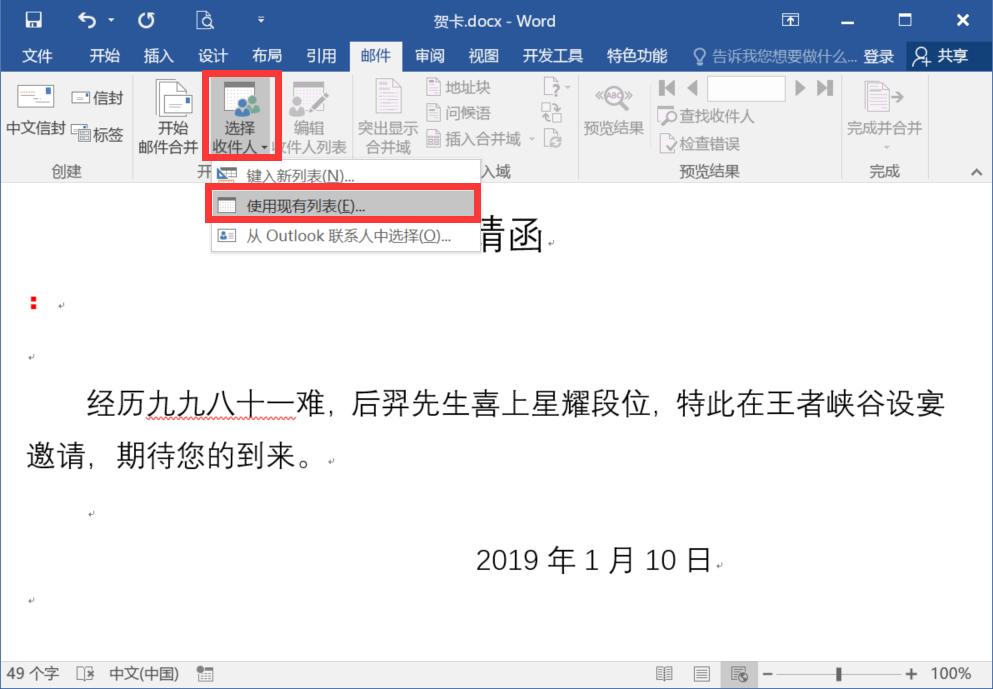Screen dimensions: 993x689
Task: Switch to the 审阅 ribbon tab
Action: [429, 56]
